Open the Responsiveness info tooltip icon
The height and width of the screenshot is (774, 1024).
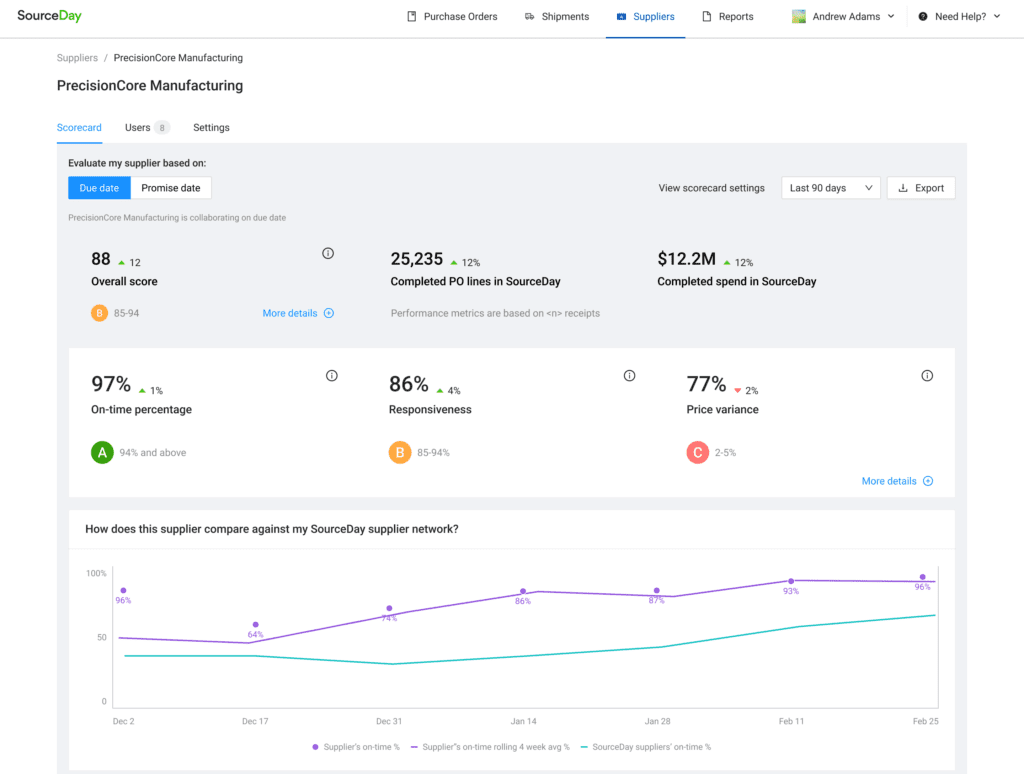pos(629,375)
